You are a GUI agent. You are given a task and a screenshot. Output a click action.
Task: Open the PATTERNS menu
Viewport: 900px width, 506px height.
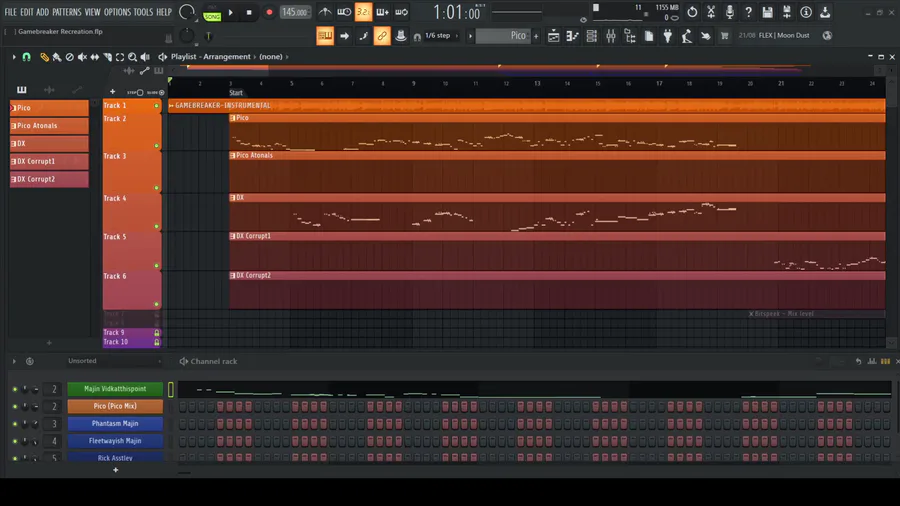[67, 12]
